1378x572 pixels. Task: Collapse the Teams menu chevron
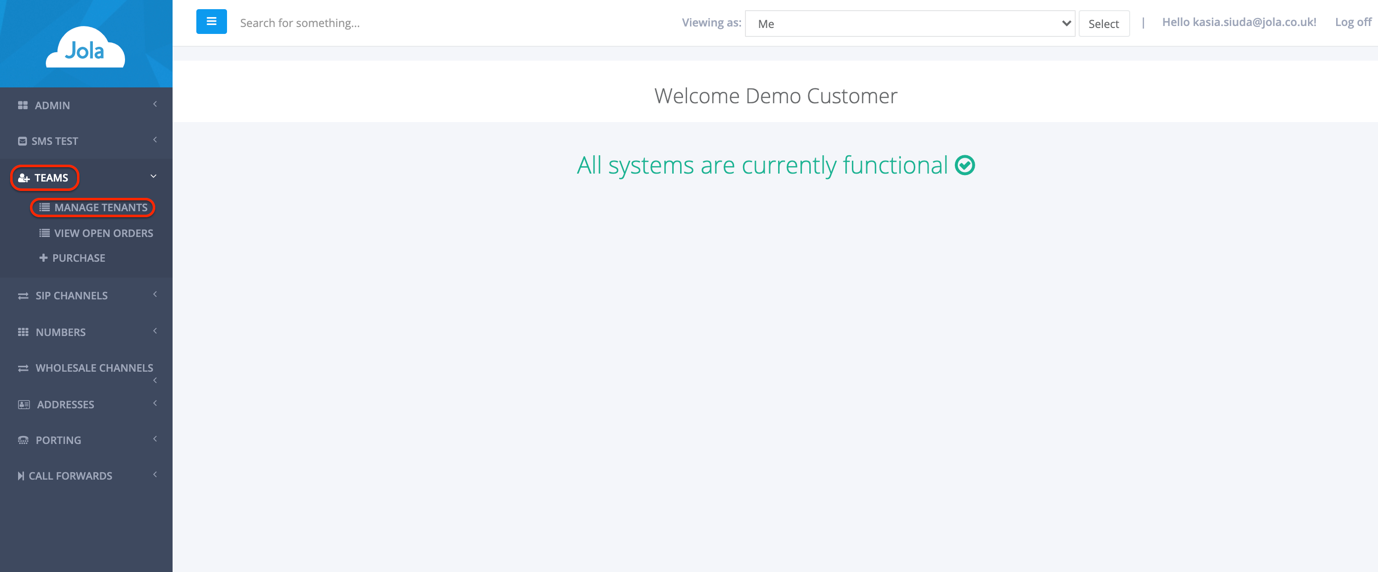point(154,176)
